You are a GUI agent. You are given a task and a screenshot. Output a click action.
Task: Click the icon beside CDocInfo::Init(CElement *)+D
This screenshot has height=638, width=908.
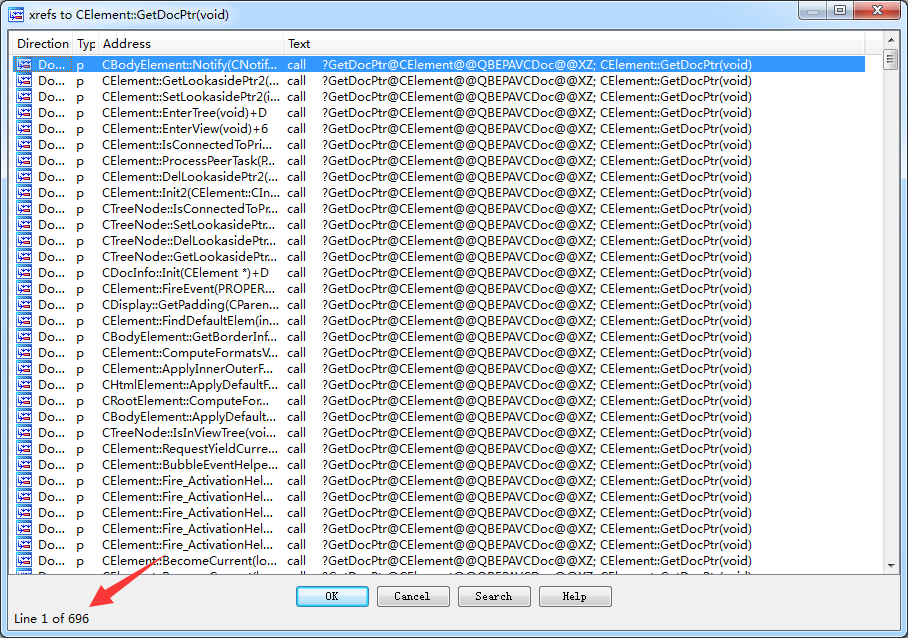24,272
